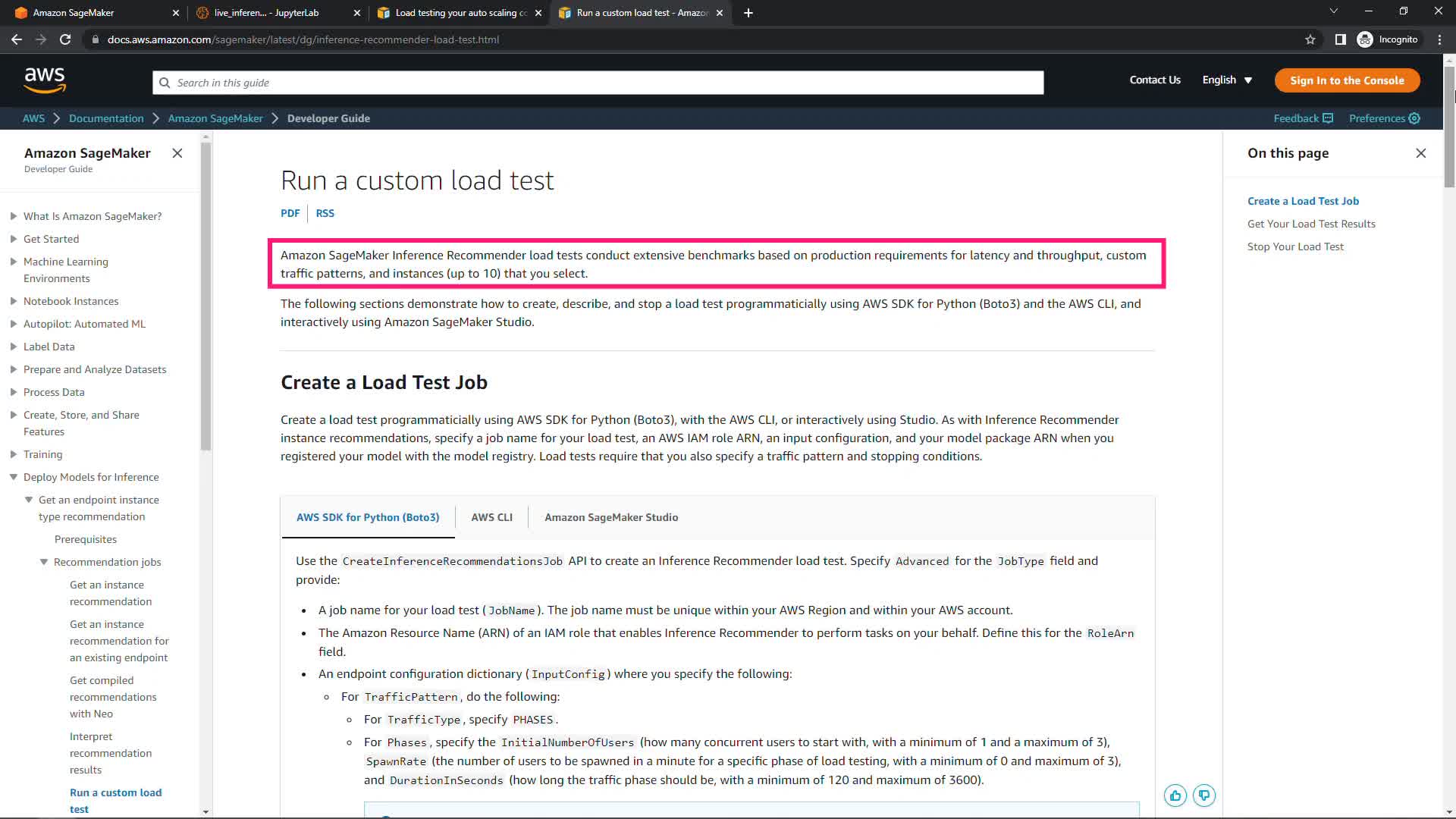Screen dimensions: 1456x819
Task: Bookmark this page with star icon
Action: pos(1310,39)
